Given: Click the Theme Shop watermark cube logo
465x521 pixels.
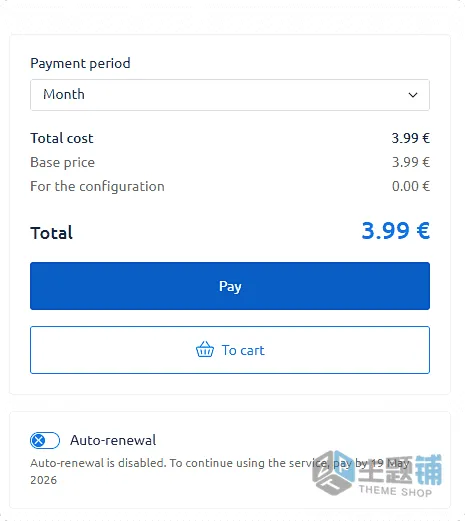Looking at the screenshot, I should 333,472.
